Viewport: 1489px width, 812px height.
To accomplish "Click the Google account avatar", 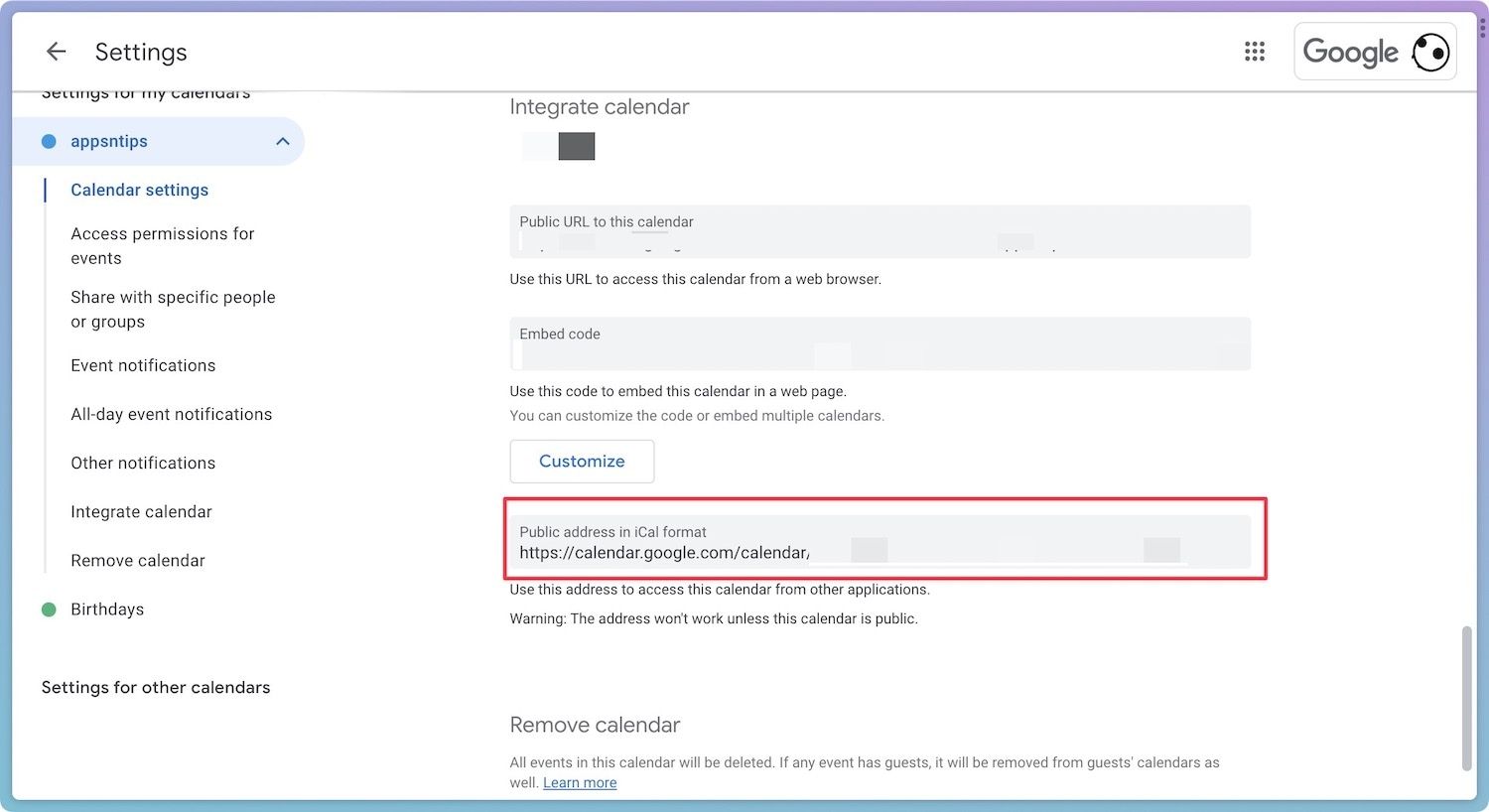I will tap(1430, 52).
